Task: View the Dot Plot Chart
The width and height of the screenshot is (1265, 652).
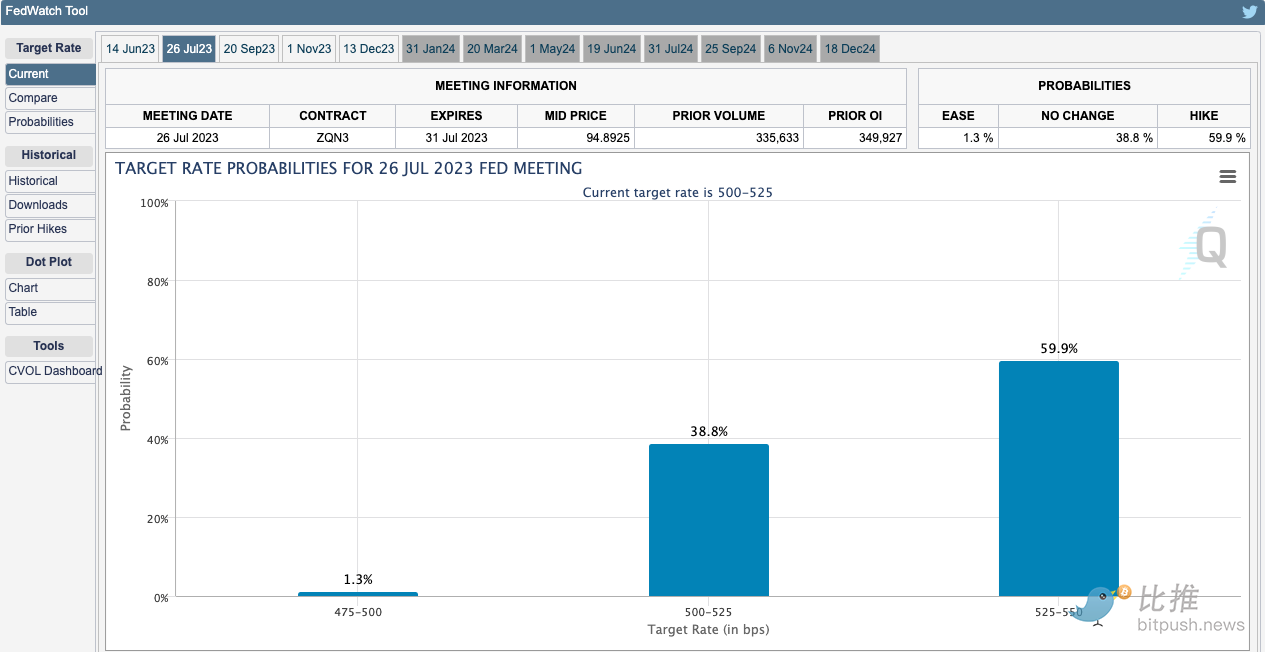Action: click(50, 288)
